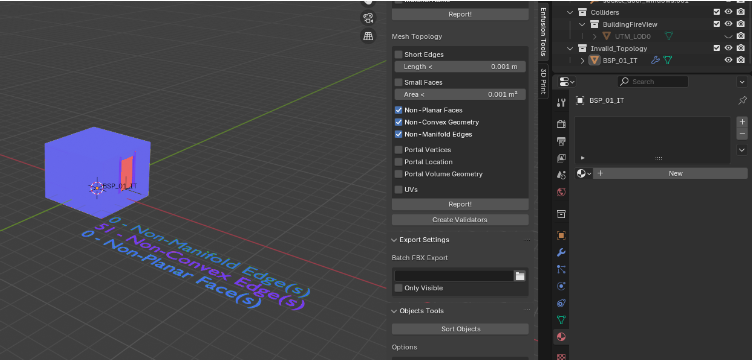Pin the BSP_01_IT properties context
This screenshot has width=752, height=360.
742,100
